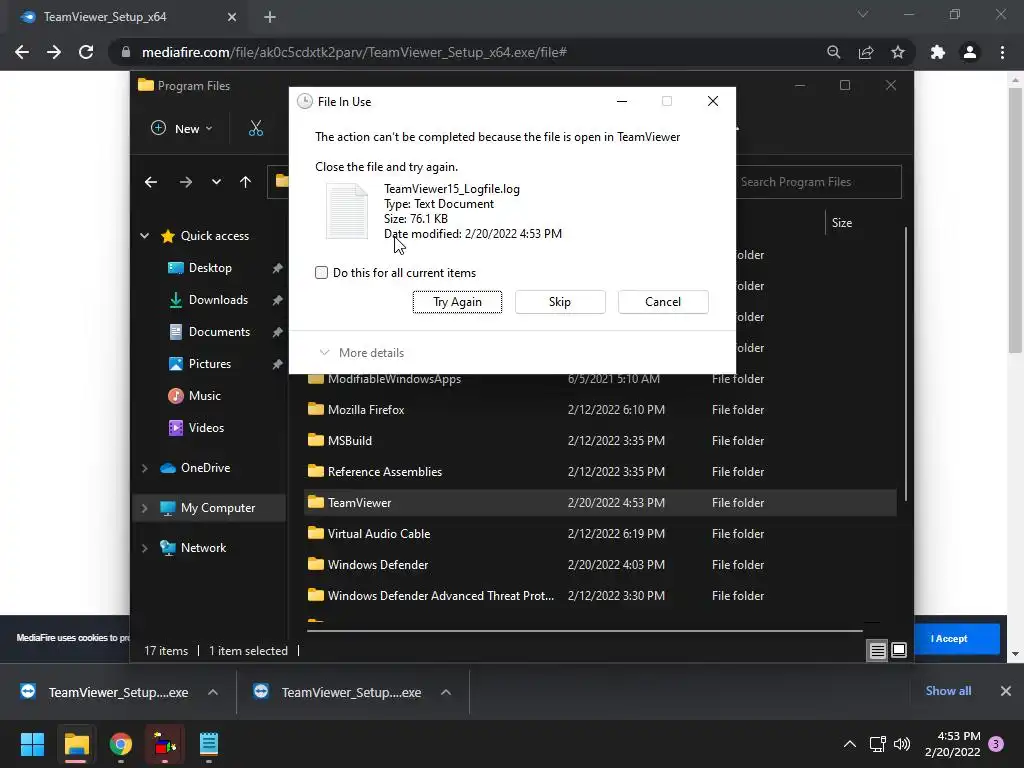Switch to large thumbnails view icon
The height and width of the screenshot is (768, 1024).
tap(899, 650)
